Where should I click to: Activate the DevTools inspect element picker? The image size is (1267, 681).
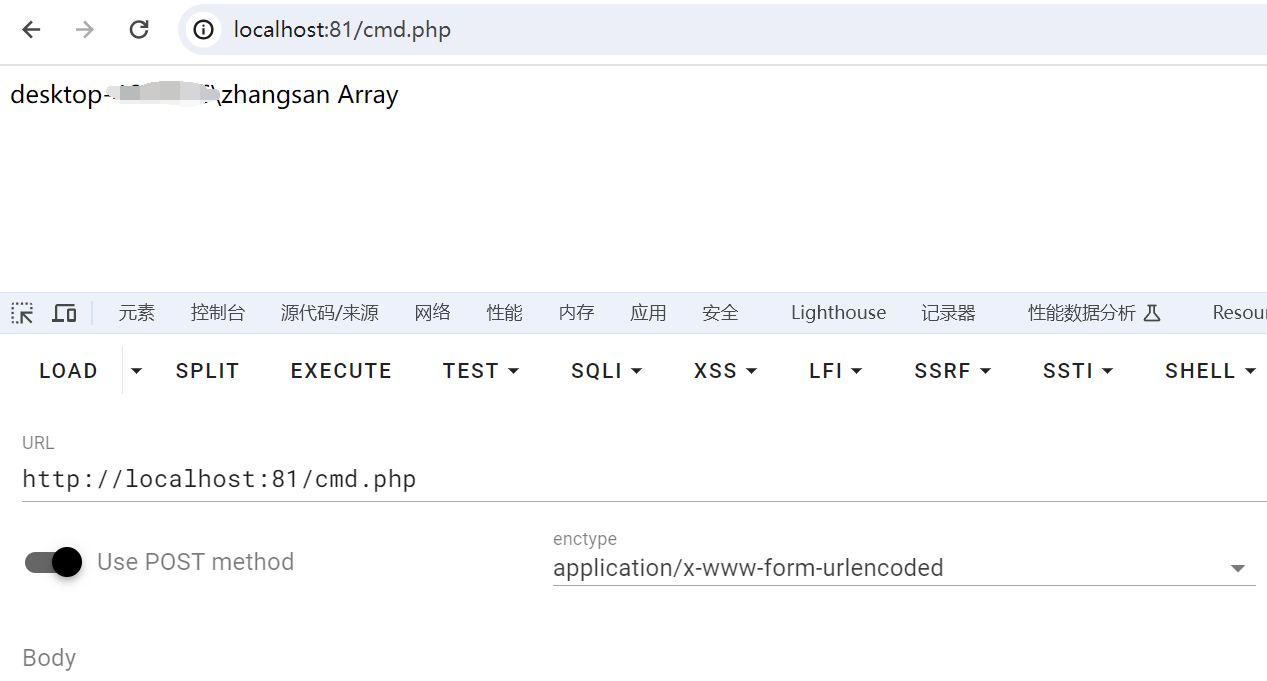(22, 313)
